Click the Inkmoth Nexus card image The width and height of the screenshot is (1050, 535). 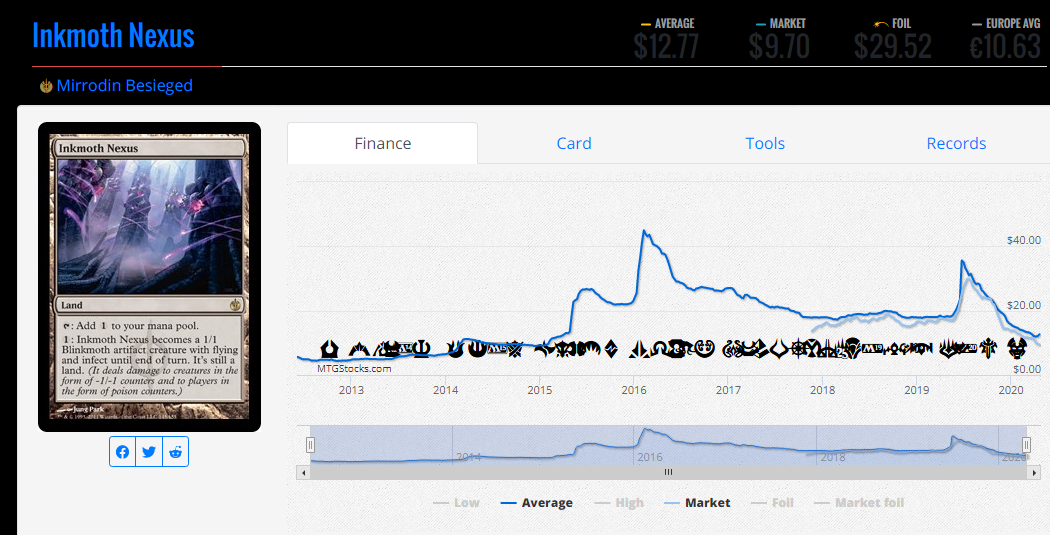[149, 277]
